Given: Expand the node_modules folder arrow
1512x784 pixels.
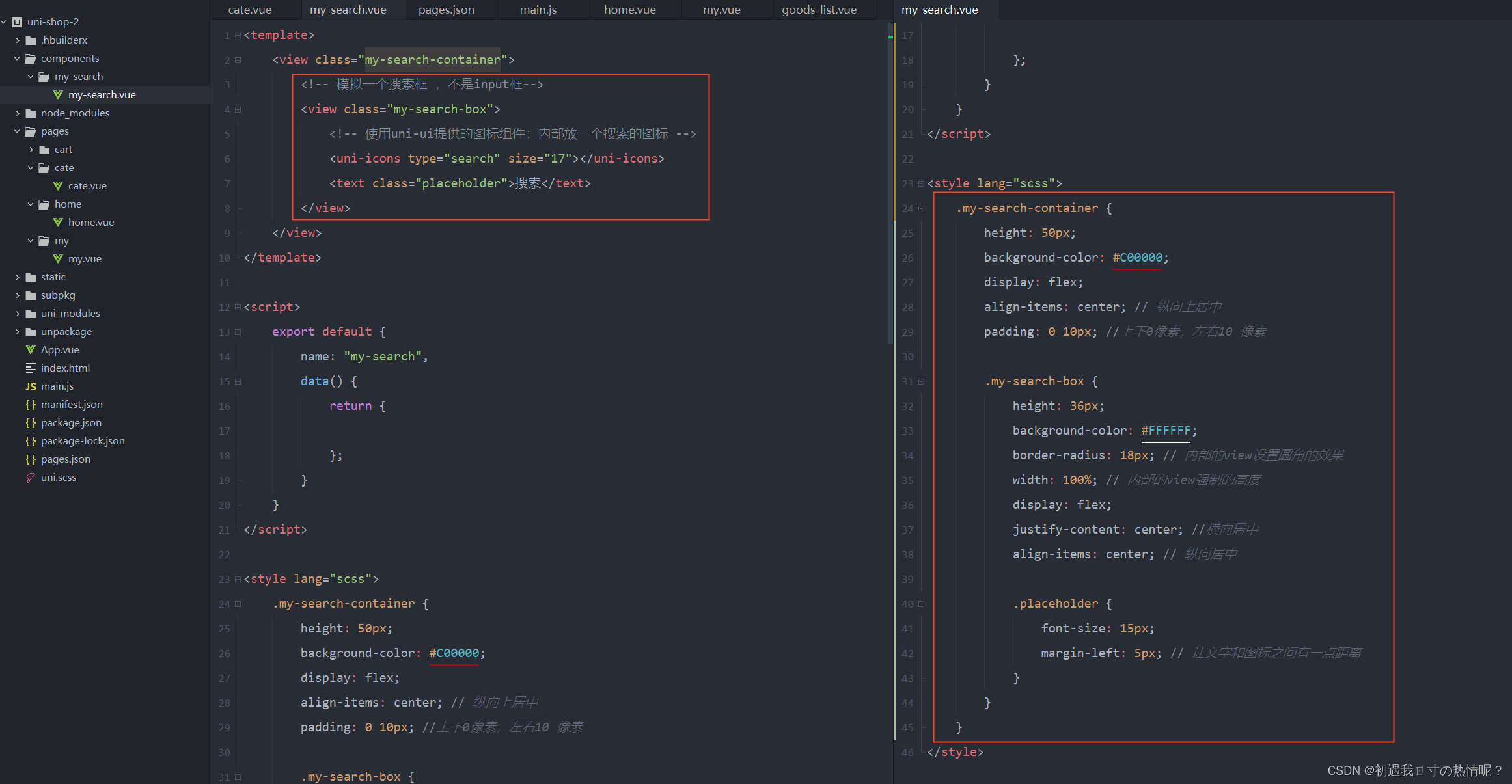Looking at the screenshot, I should point(18,113).
